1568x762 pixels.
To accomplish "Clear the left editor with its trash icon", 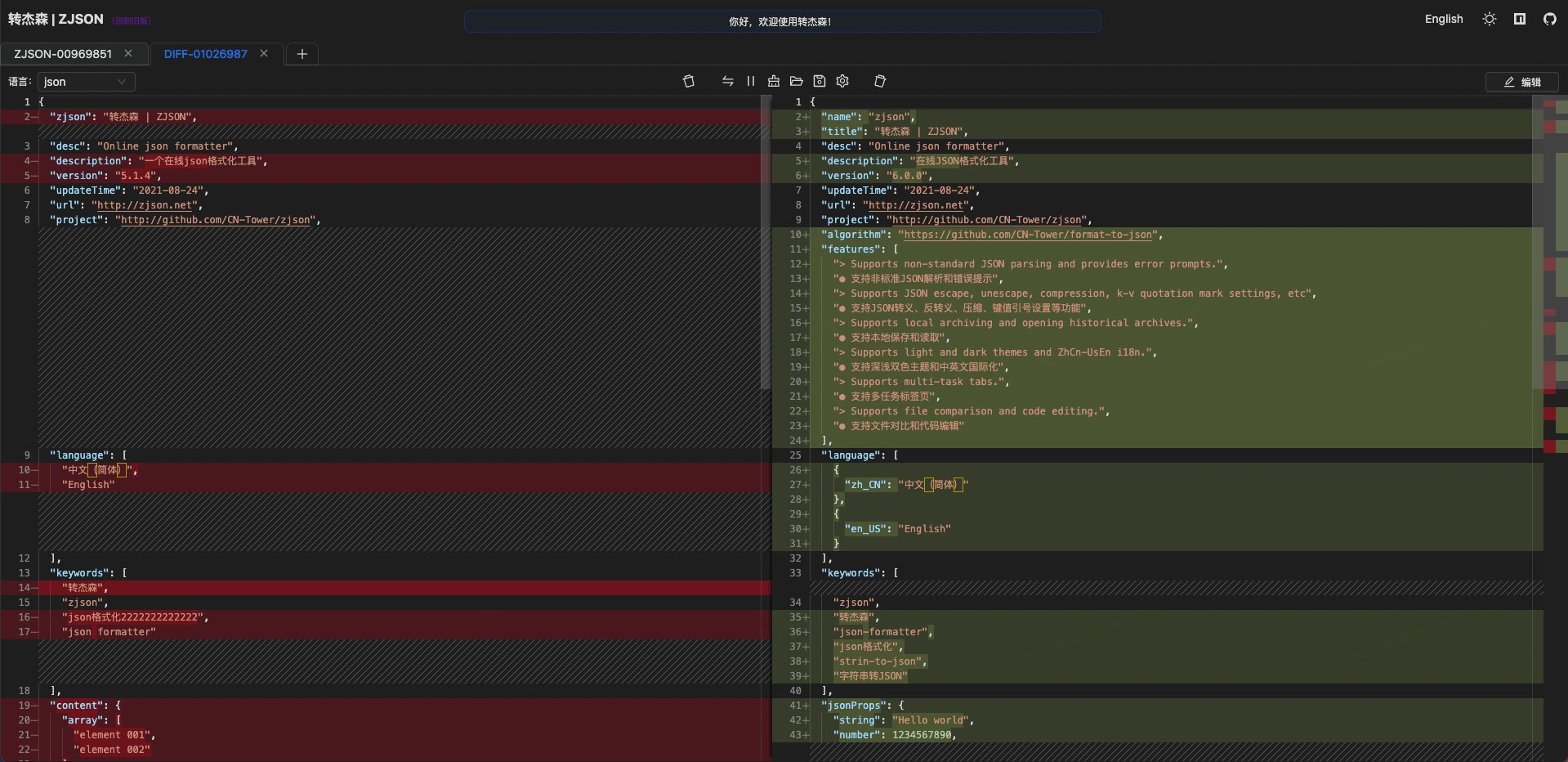I will [x=689, y=81].
